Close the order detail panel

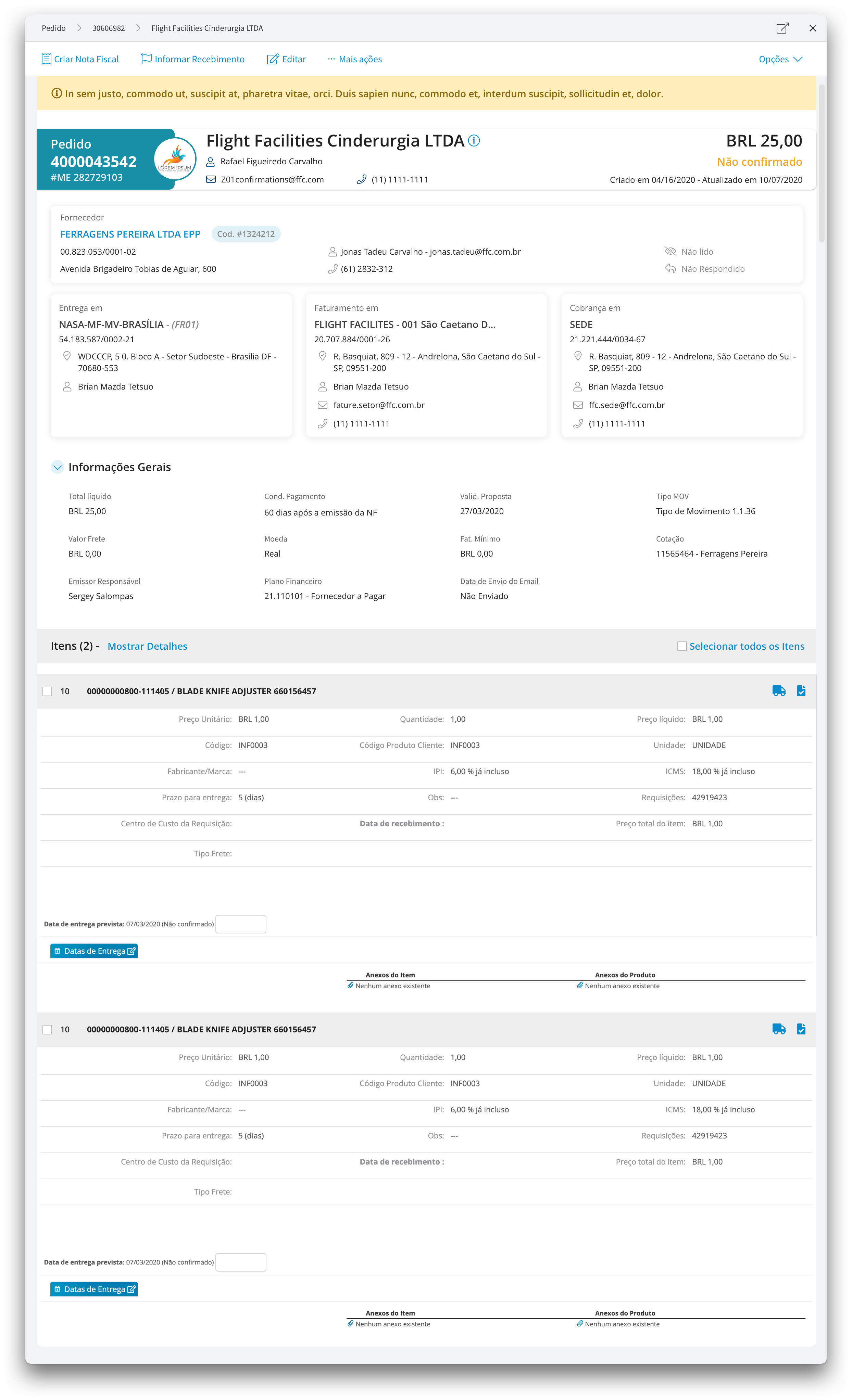[812, 28]
